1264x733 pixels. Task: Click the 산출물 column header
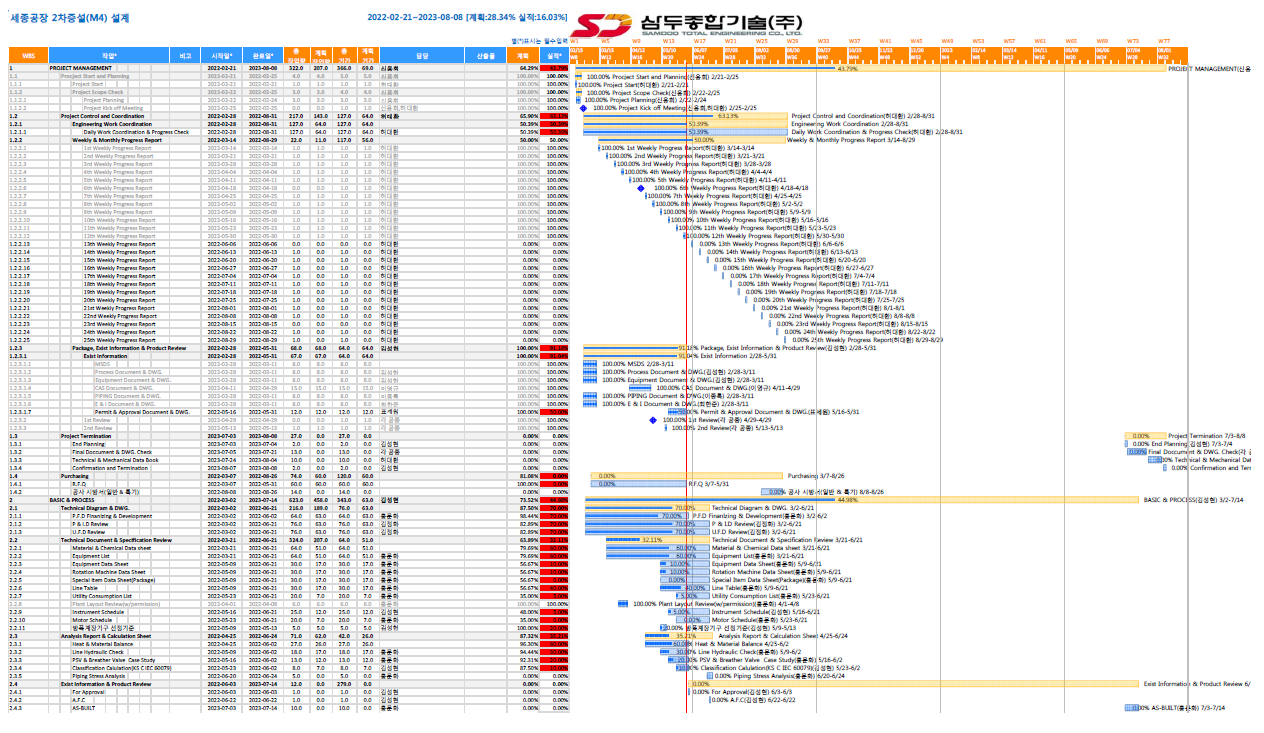485,56
